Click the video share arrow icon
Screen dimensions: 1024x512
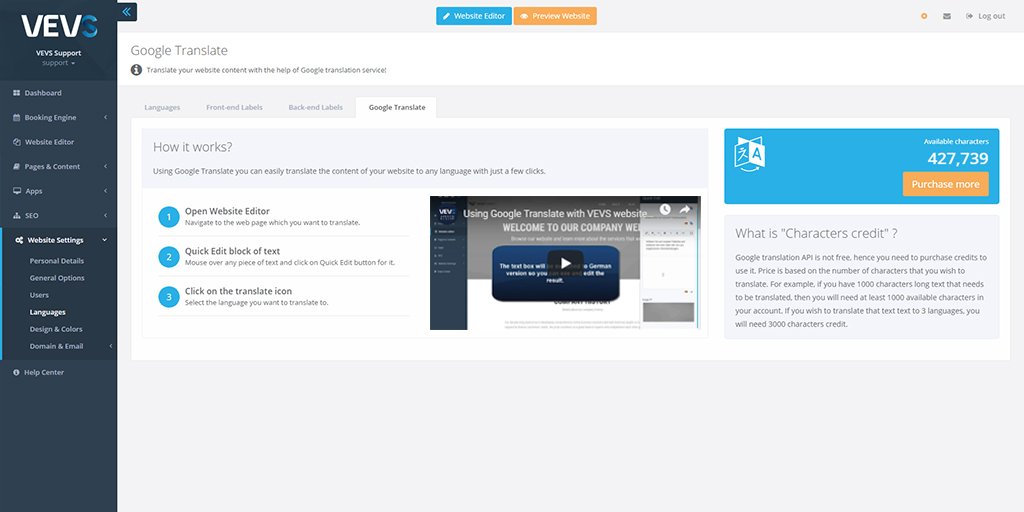(685, 210)
